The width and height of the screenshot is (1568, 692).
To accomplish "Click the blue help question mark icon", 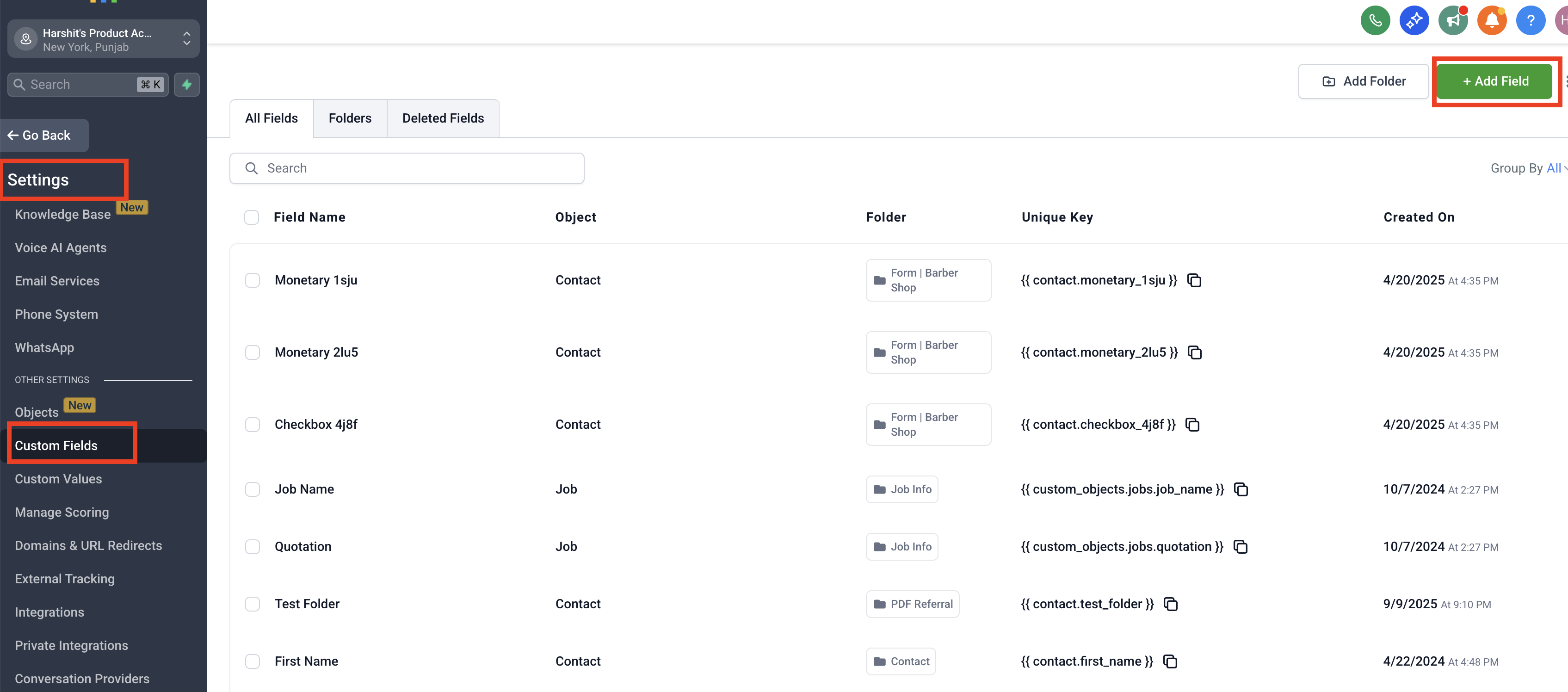I will [x=1530, y=21].
